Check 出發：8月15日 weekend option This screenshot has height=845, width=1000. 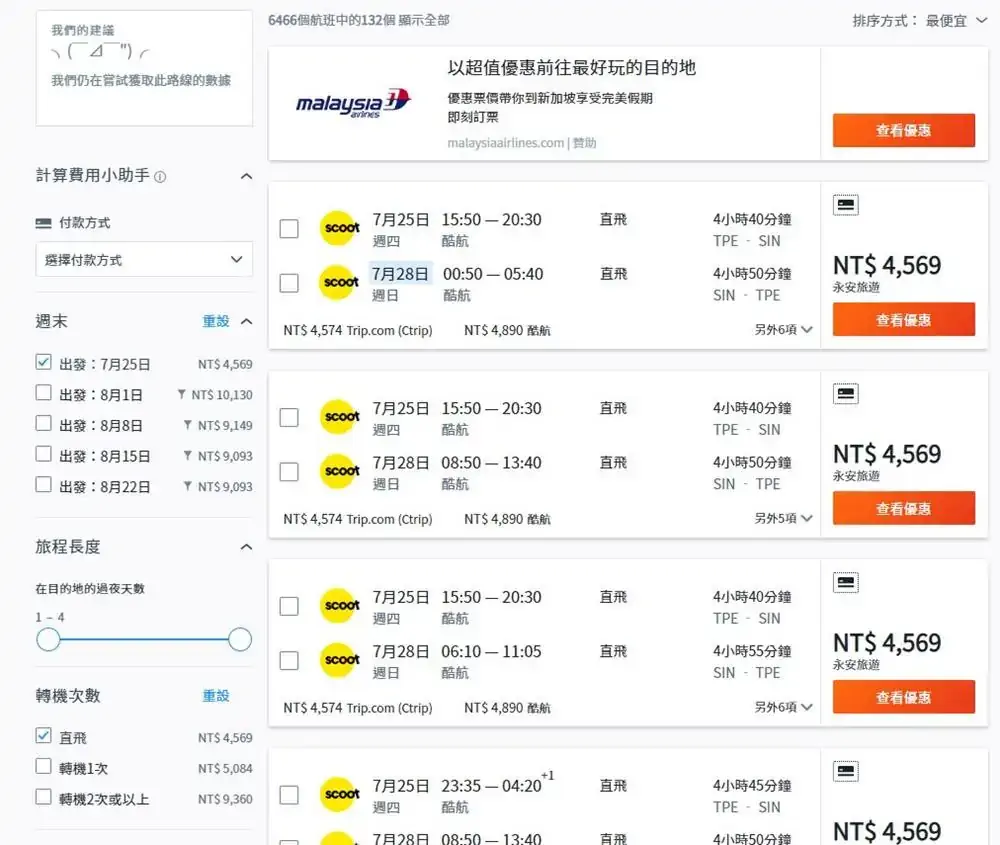click(43, 454)
